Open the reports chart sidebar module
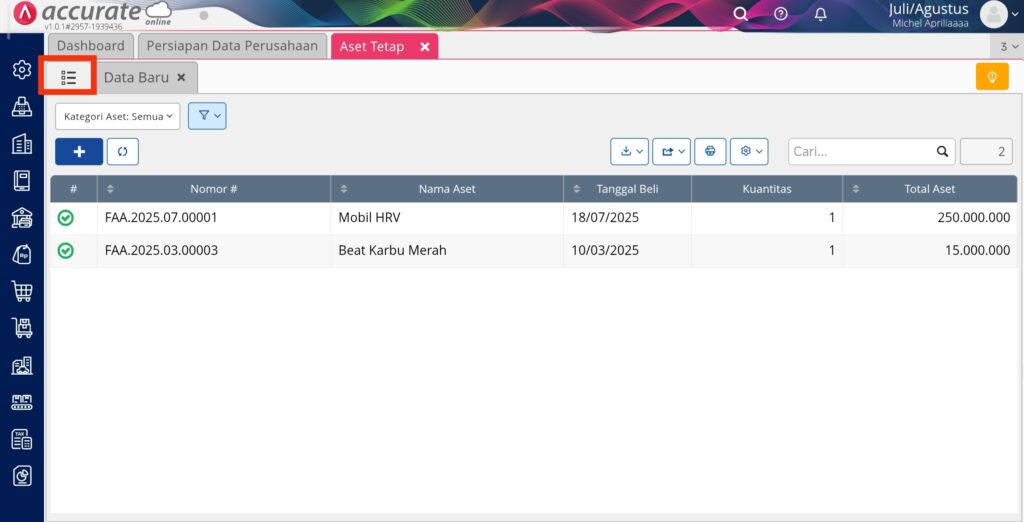This screenshot has height=522, width=1024. [22, 476]
